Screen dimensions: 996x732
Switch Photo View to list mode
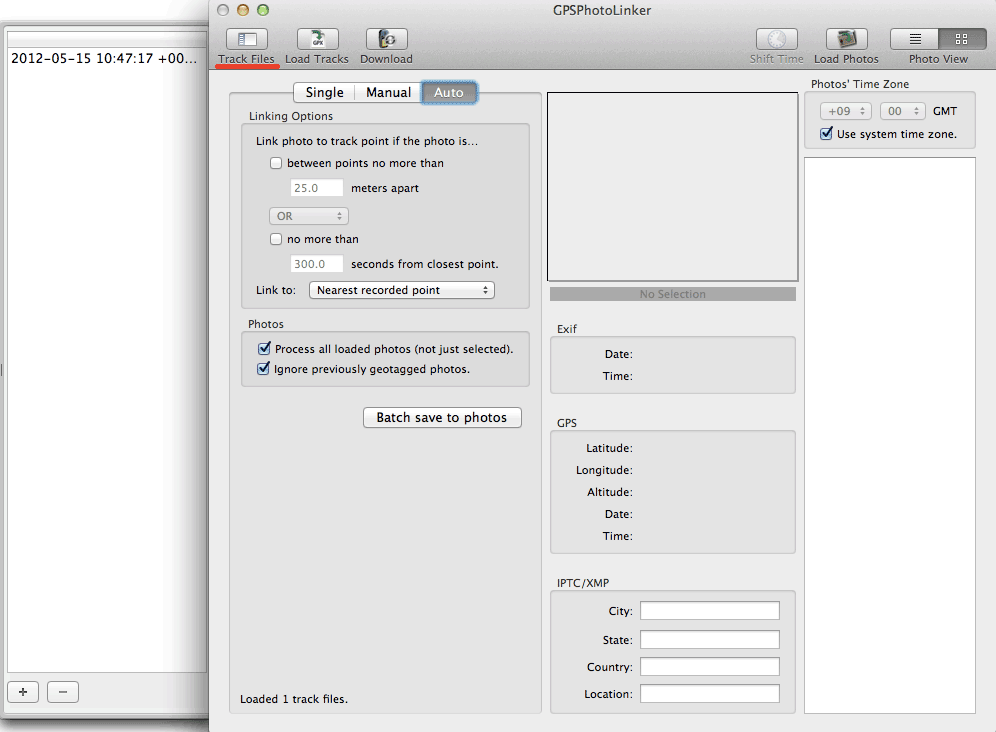pyautogui.click(x=915, y=39)
